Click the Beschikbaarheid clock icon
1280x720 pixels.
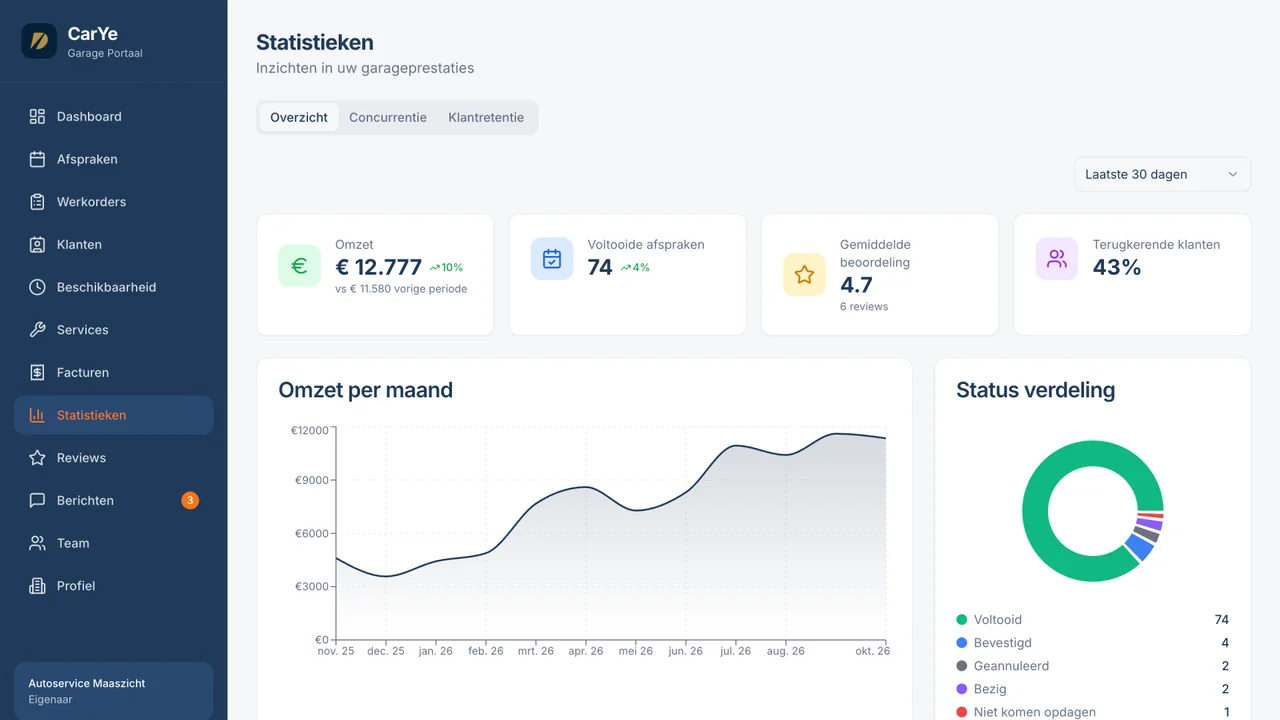[x=37, y=287]
